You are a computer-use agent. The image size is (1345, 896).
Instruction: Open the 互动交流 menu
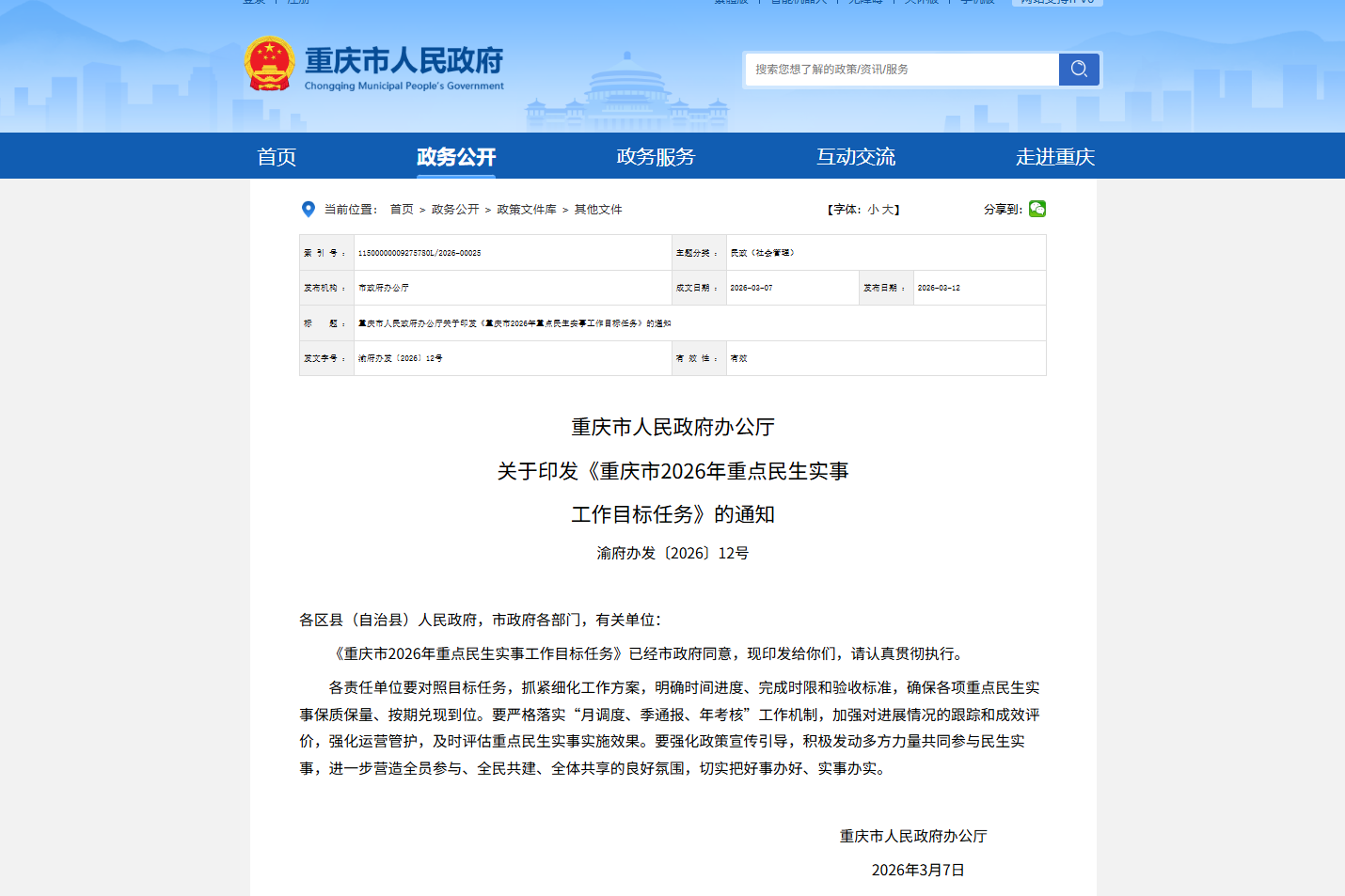point(856,156)
